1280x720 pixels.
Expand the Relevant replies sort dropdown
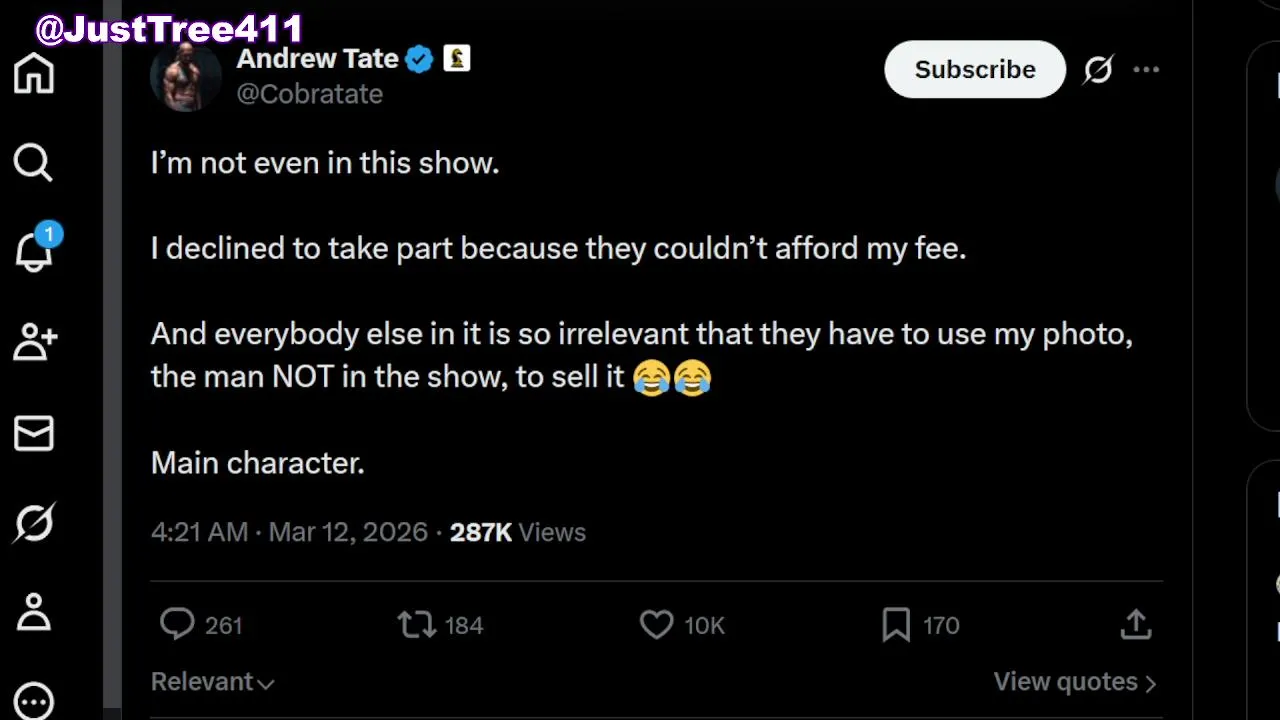click(212, 682)
